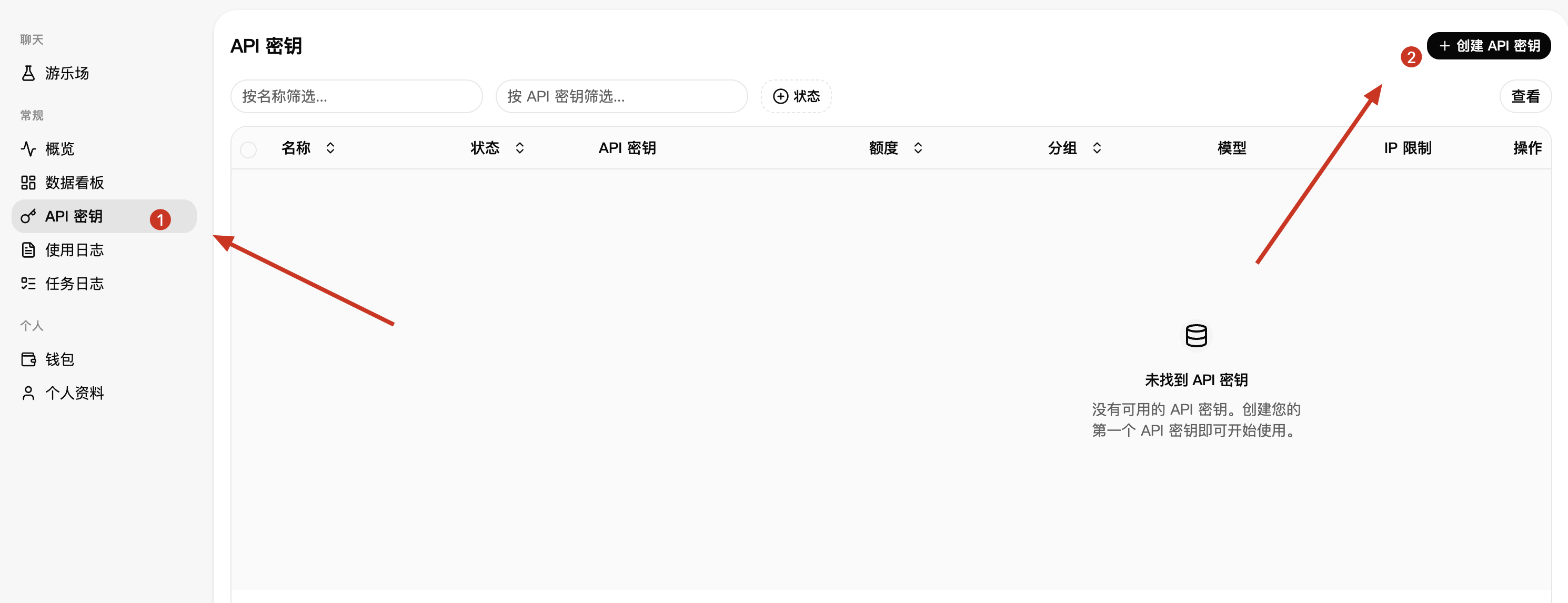Screen dimensions: 1568x603
Task: Click the IP 限制 column header
Action: [x=1408, y=148]
